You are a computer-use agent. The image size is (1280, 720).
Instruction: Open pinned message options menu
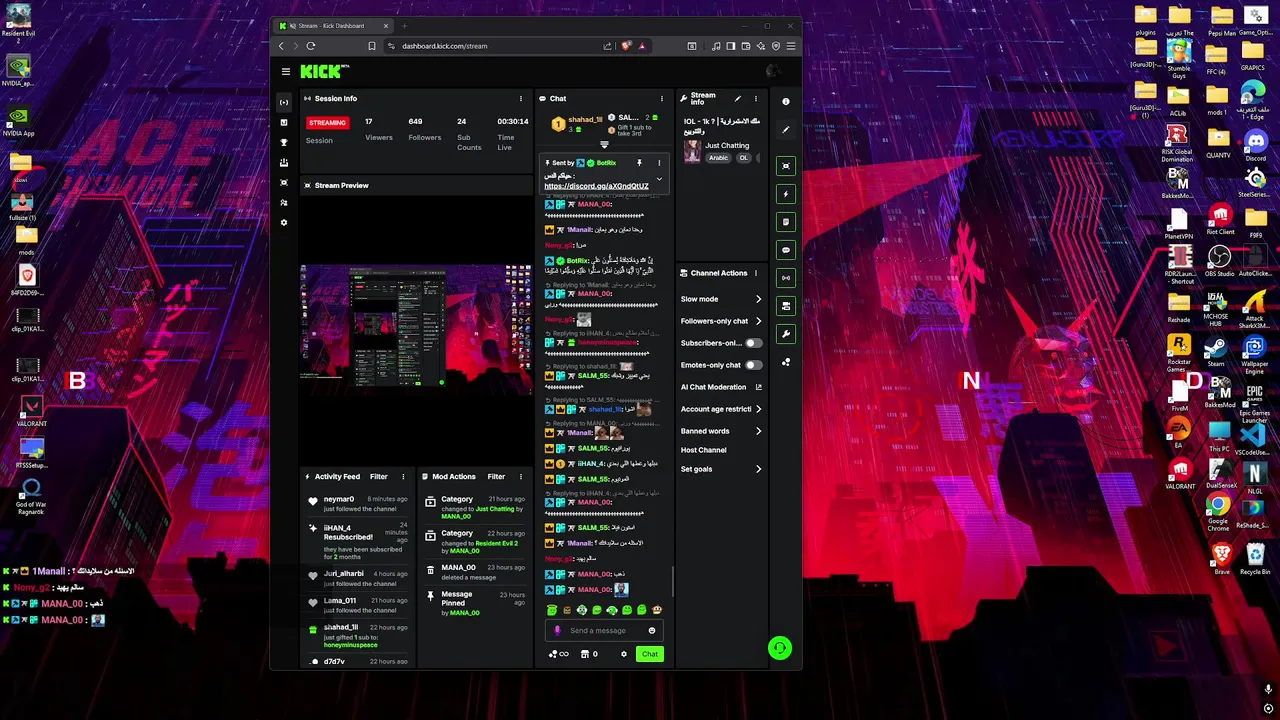[659, 163]
